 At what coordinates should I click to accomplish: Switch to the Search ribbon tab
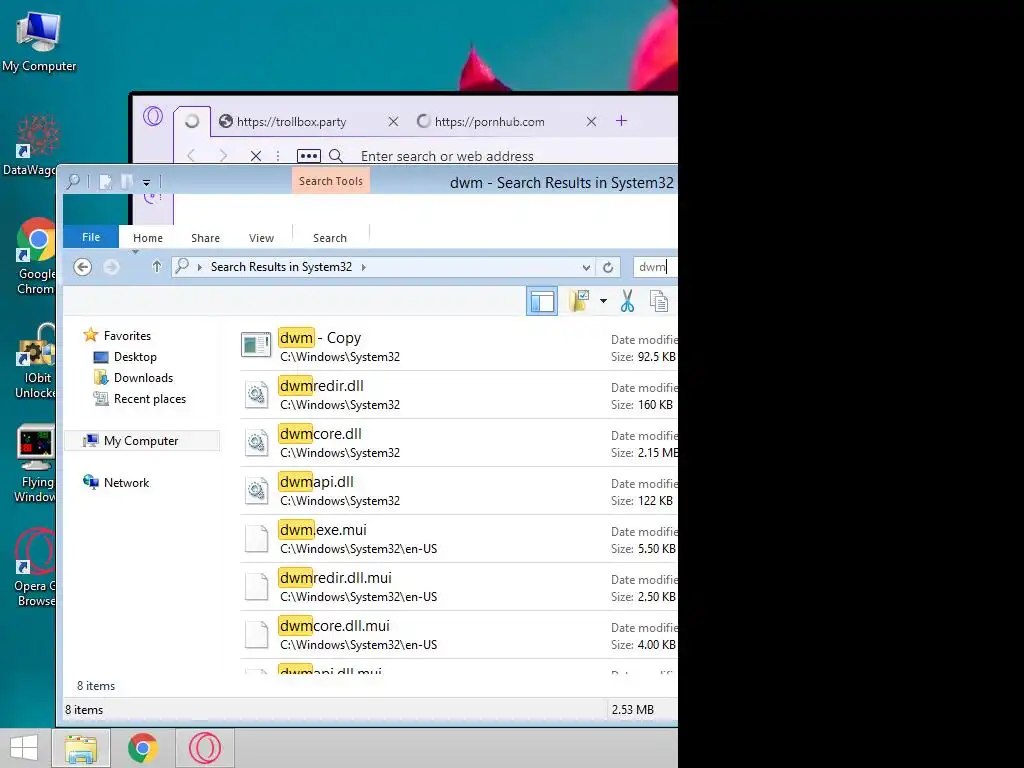[x=330, y=238]
